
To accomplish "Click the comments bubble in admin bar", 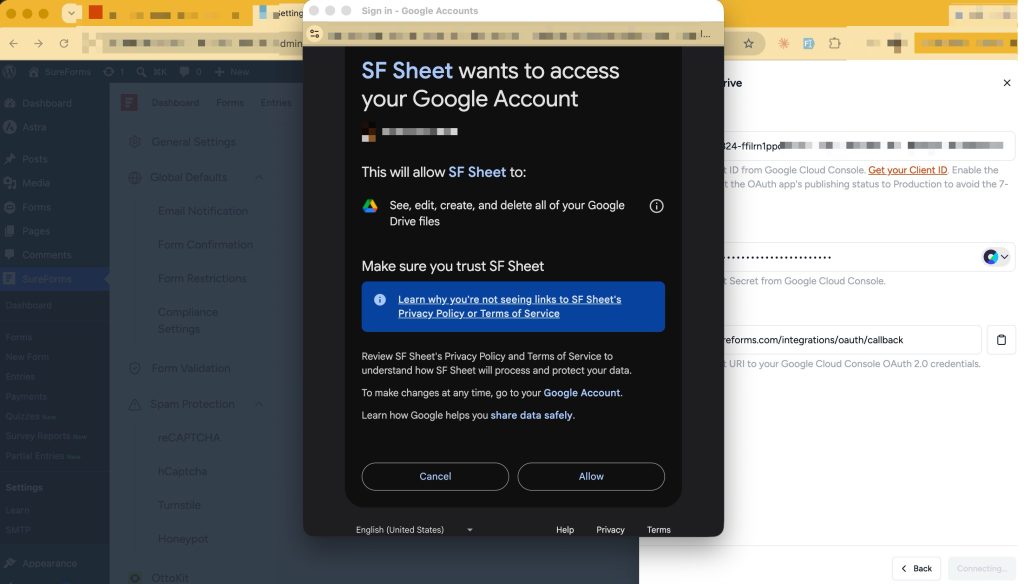I will click(189, 72).
